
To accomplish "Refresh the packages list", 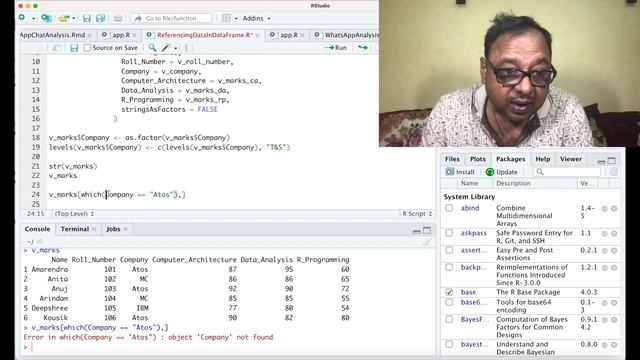I will [613, 172].
